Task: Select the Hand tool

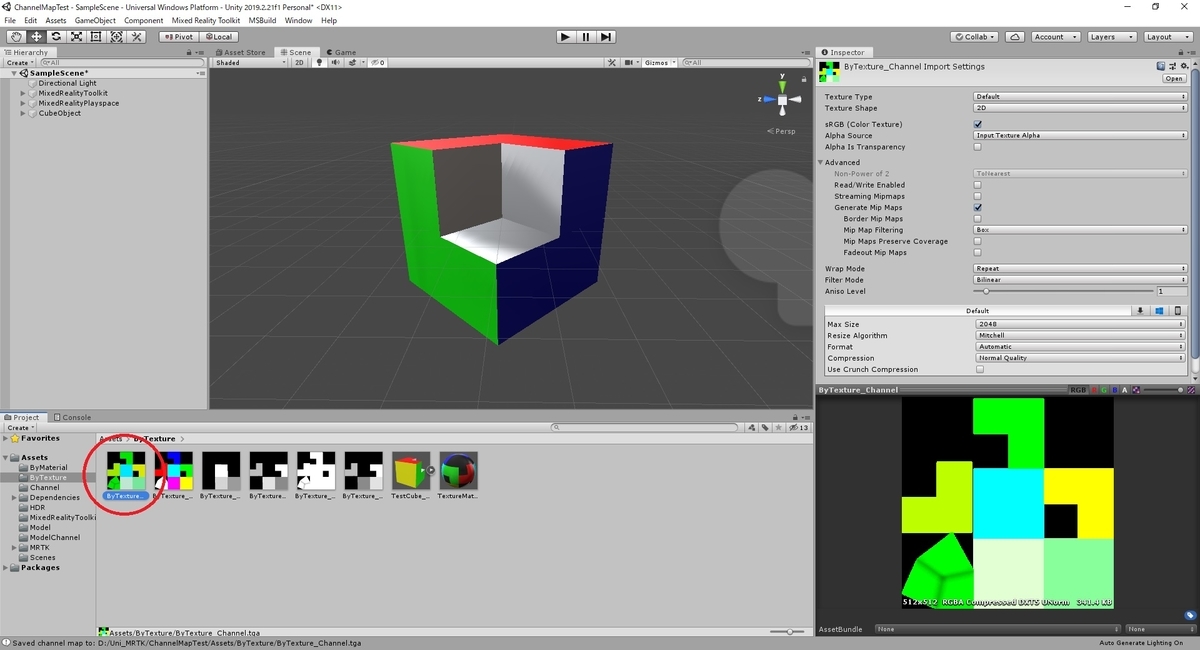Action: tap(16, 37)
